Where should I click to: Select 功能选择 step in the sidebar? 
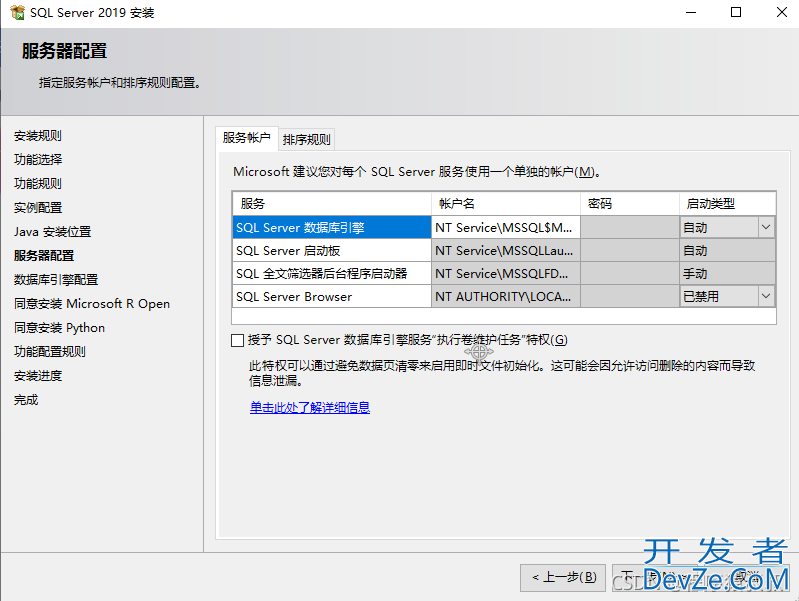38,160
